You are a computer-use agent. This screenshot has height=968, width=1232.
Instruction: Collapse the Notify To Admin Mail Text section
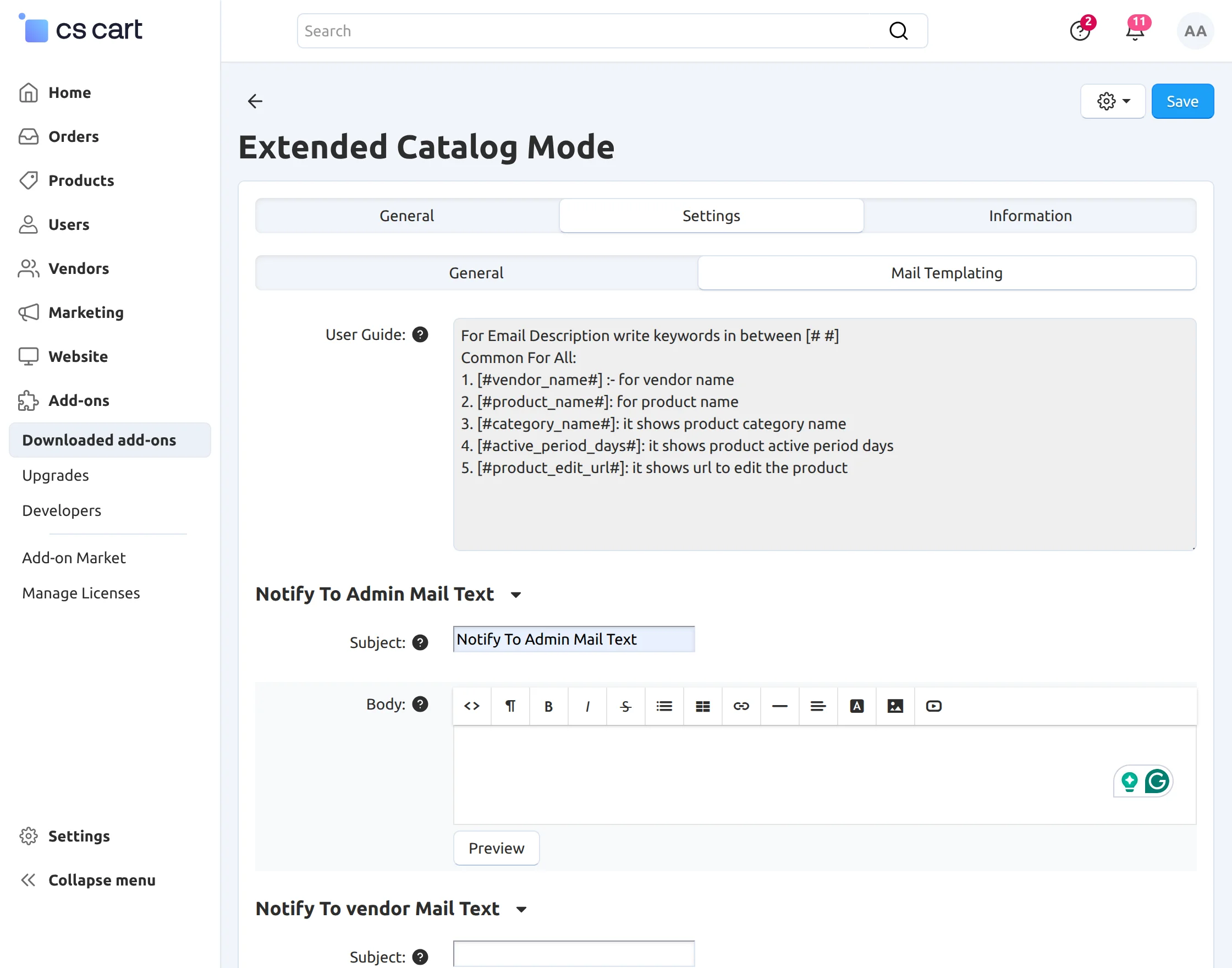pyautogui.click(x=516, y=595)
